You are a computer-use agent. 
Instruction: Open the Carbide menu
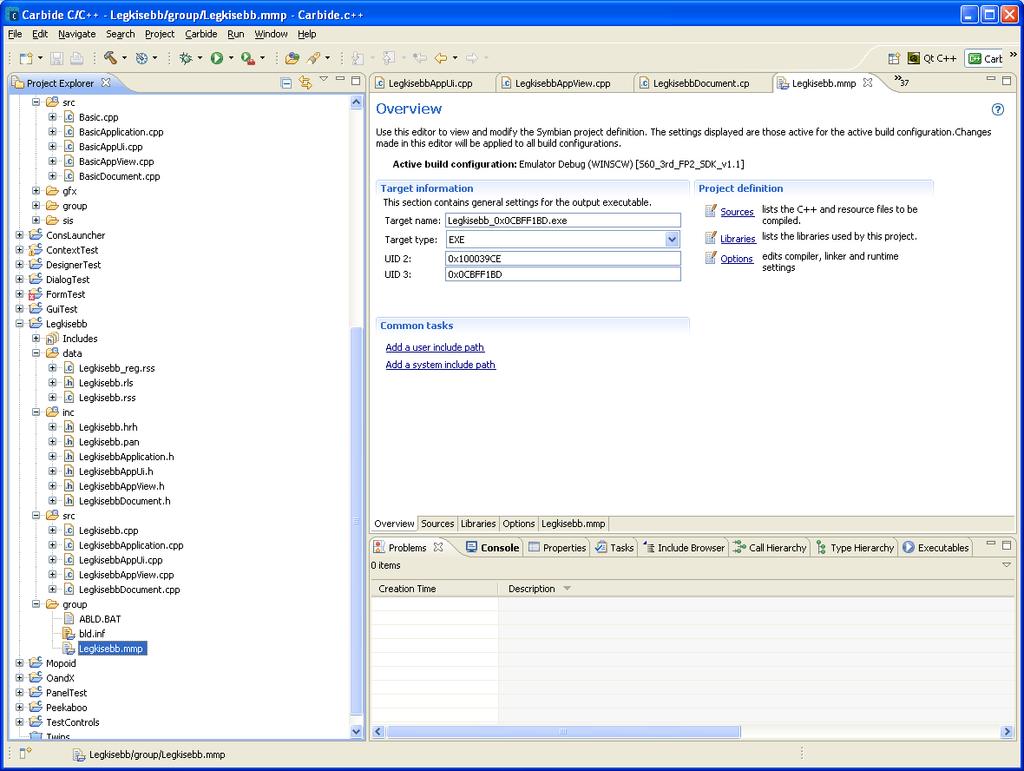click(200, 34)
